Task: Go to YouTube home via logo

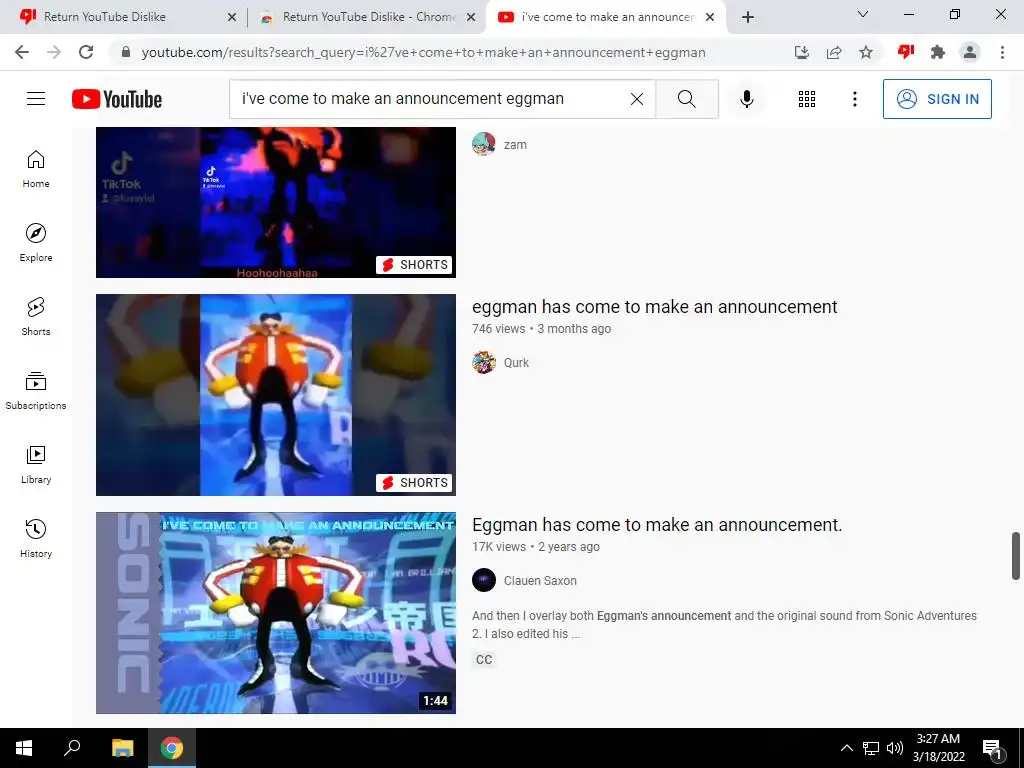Action: (117, 99)
